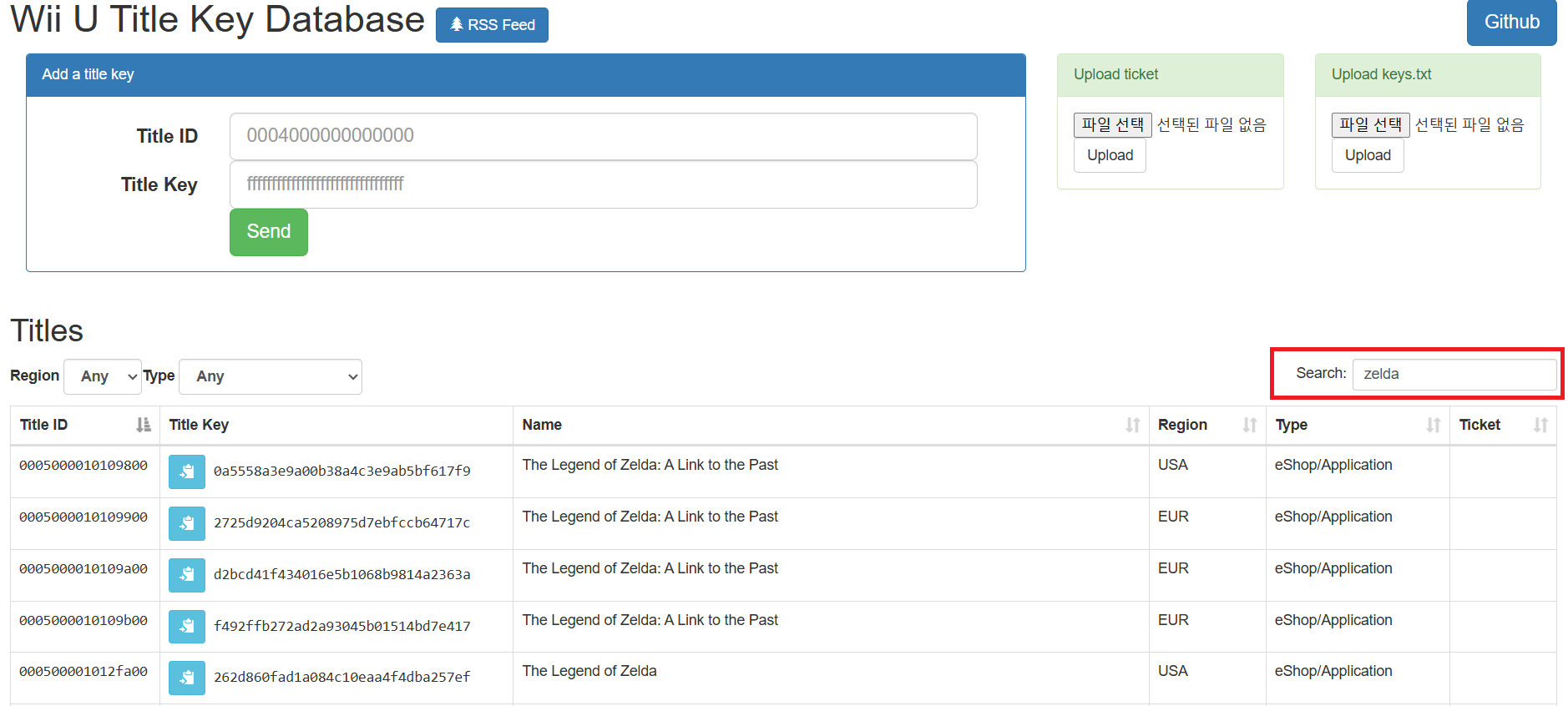The image size is (1568, 706).
Task: Select Title ID 000500001012fa00 text
Action: tap(83, 672)
